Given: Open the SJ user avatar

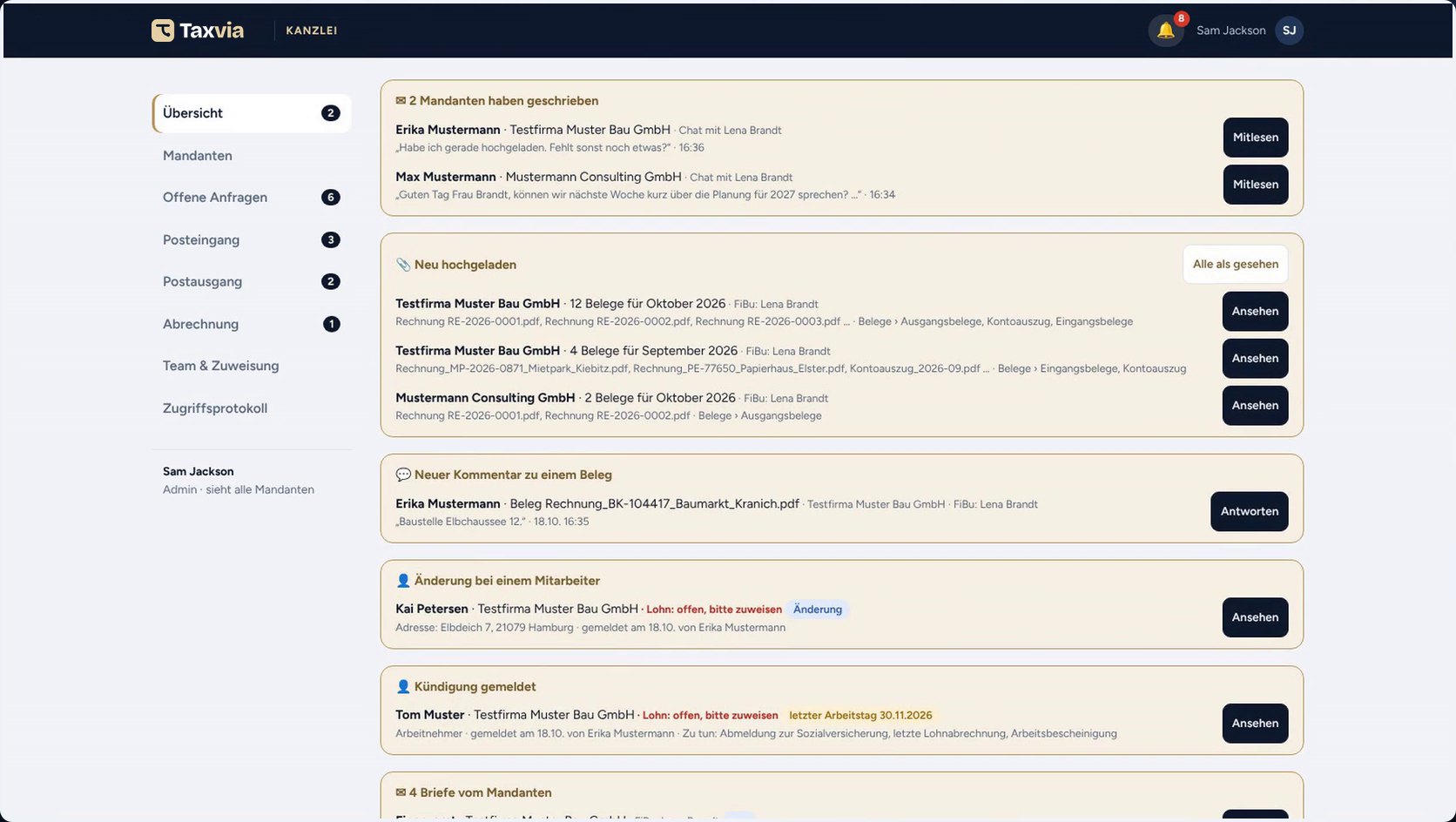Looking at the screenshot, I should pos(1289,30).
